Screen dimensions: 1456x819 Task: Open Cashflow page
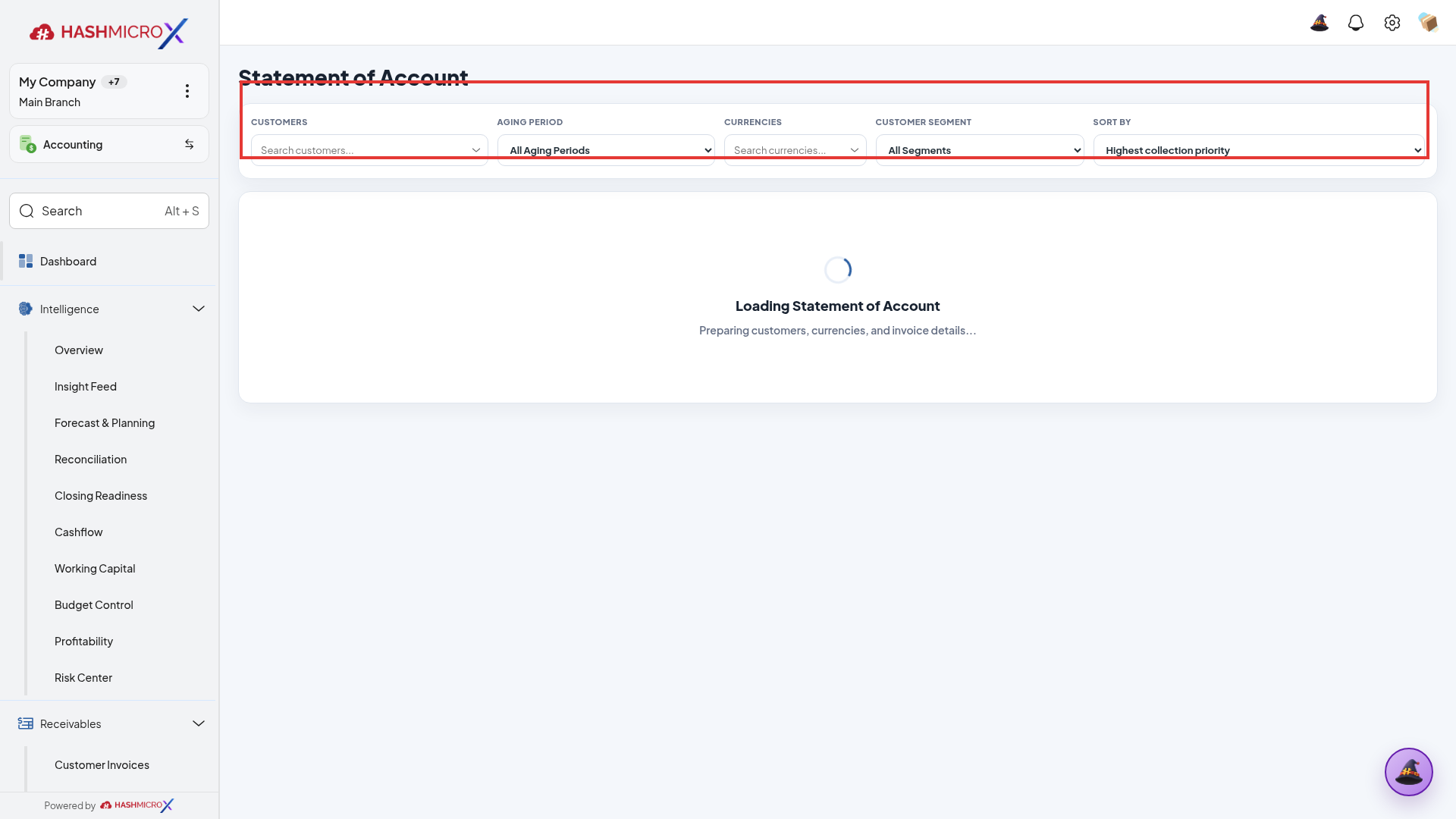(79, 532)
